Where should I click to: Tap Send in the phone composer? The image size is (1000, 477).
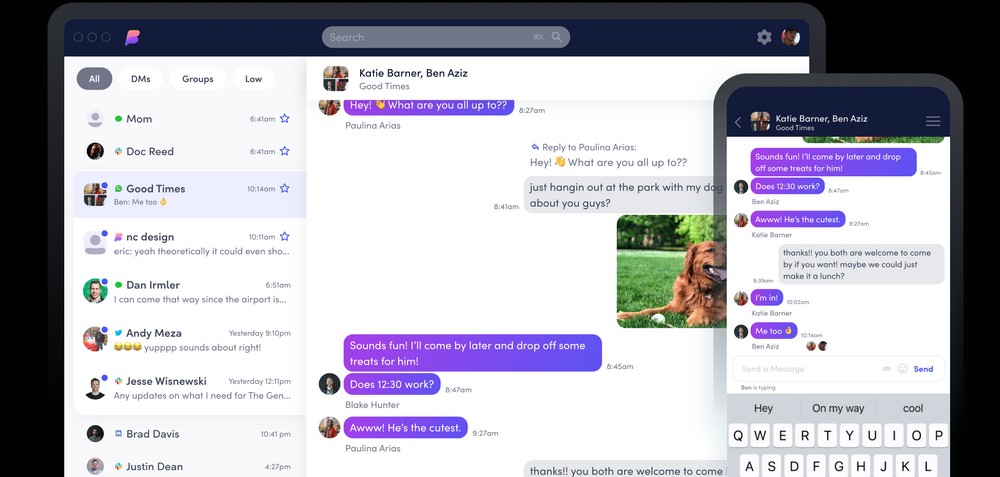pyautogui.click(x=923, y=369)
